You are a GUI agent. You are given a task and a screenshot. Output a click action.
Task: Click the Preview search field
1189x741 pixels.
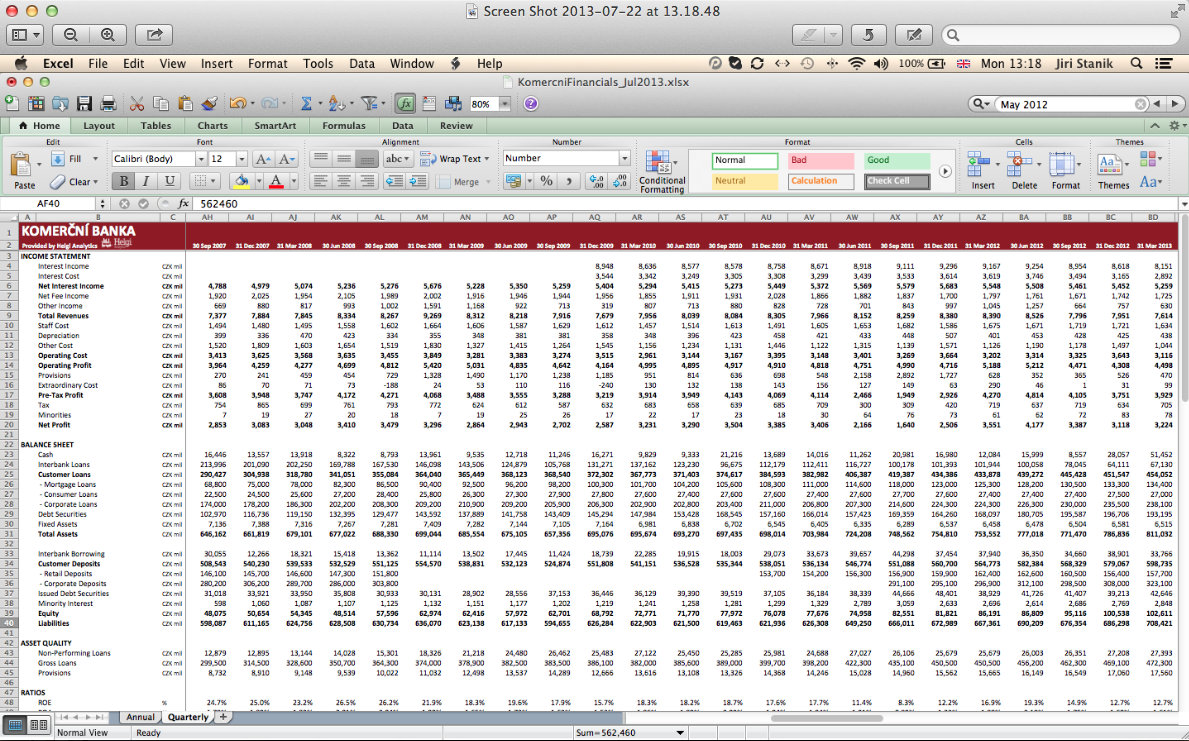click(1061, 35)
